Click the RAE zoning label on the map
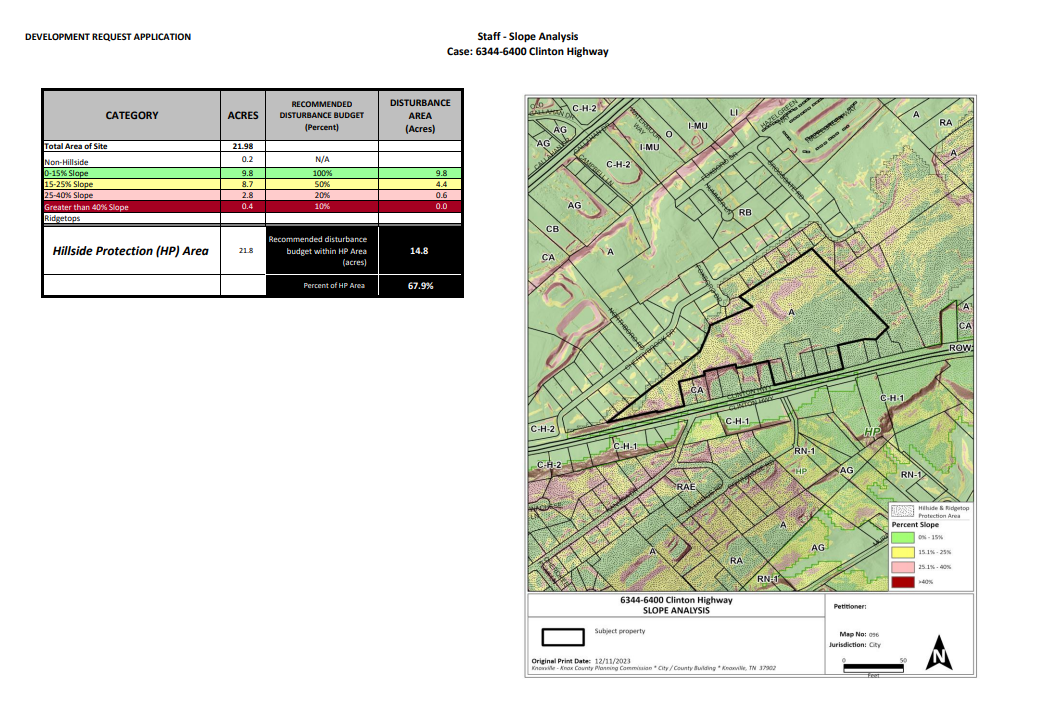 [685, 486]
